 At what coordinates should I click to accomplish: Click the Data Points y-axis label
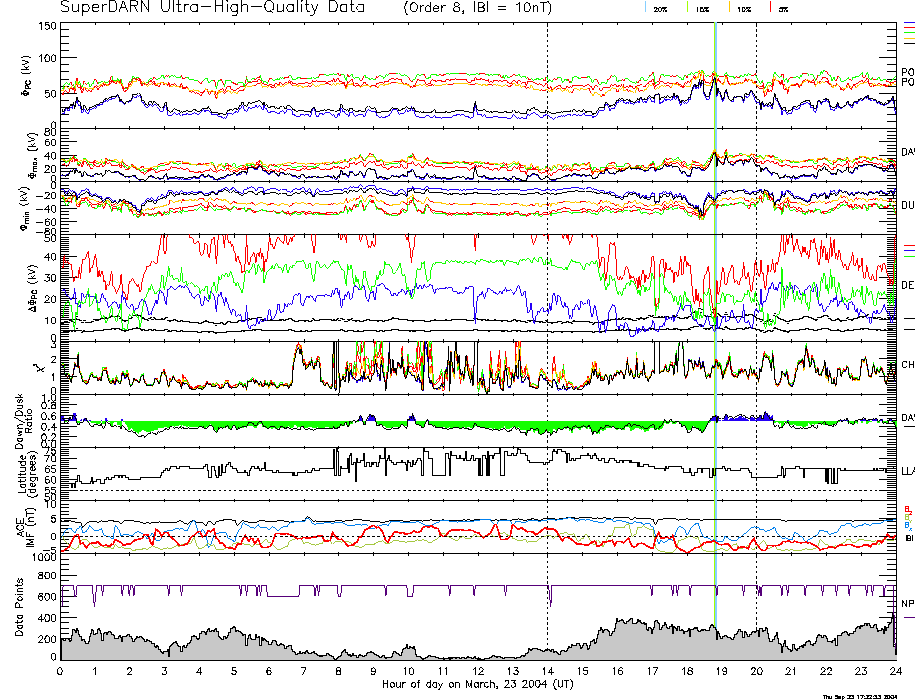pos(19,610)
